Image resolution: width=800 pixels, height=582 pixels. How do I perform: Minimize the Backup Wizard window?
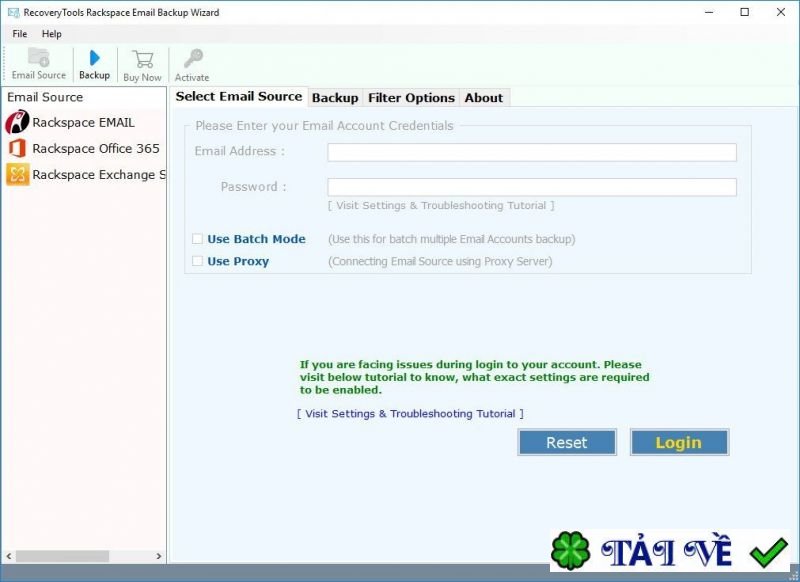click(709, 12)
